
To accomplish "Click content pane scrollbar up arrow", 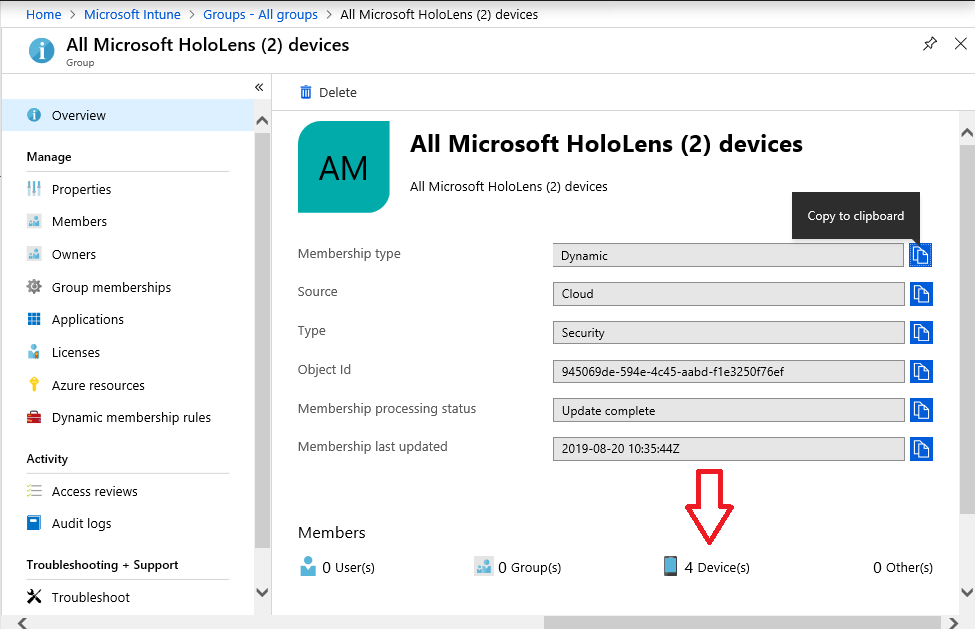I will (x=967, y=132).
